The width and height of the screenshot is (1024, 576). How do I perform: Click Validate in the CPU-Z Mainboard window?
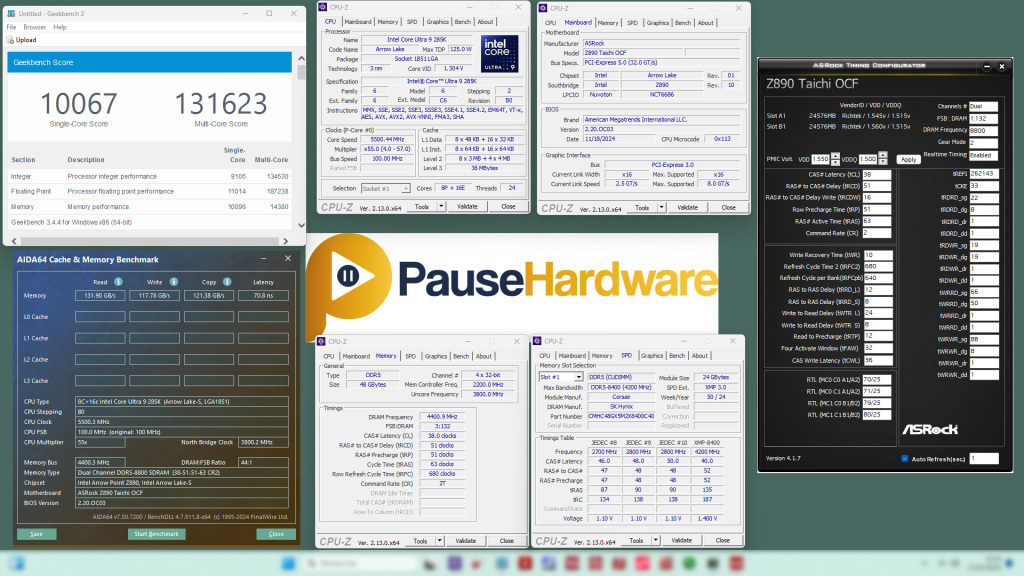(x=687, y=208)
